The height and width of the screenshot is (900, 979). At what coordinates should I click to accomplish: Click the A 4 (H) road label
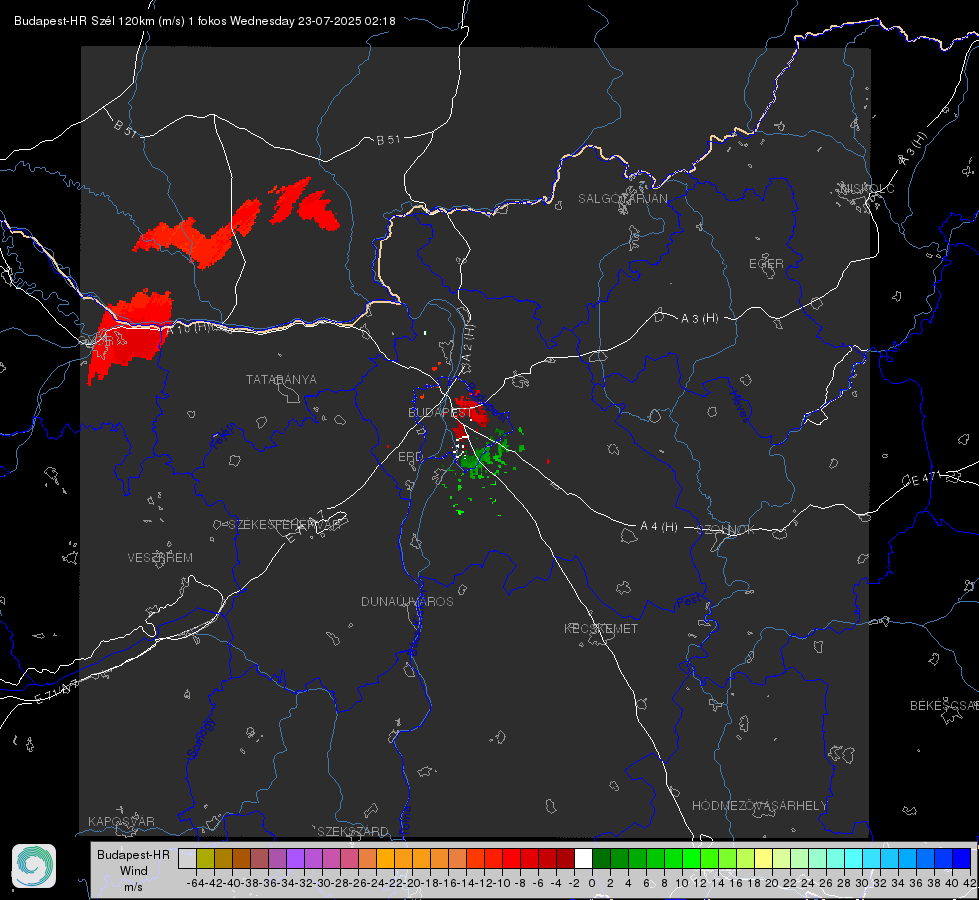(659, 527)
